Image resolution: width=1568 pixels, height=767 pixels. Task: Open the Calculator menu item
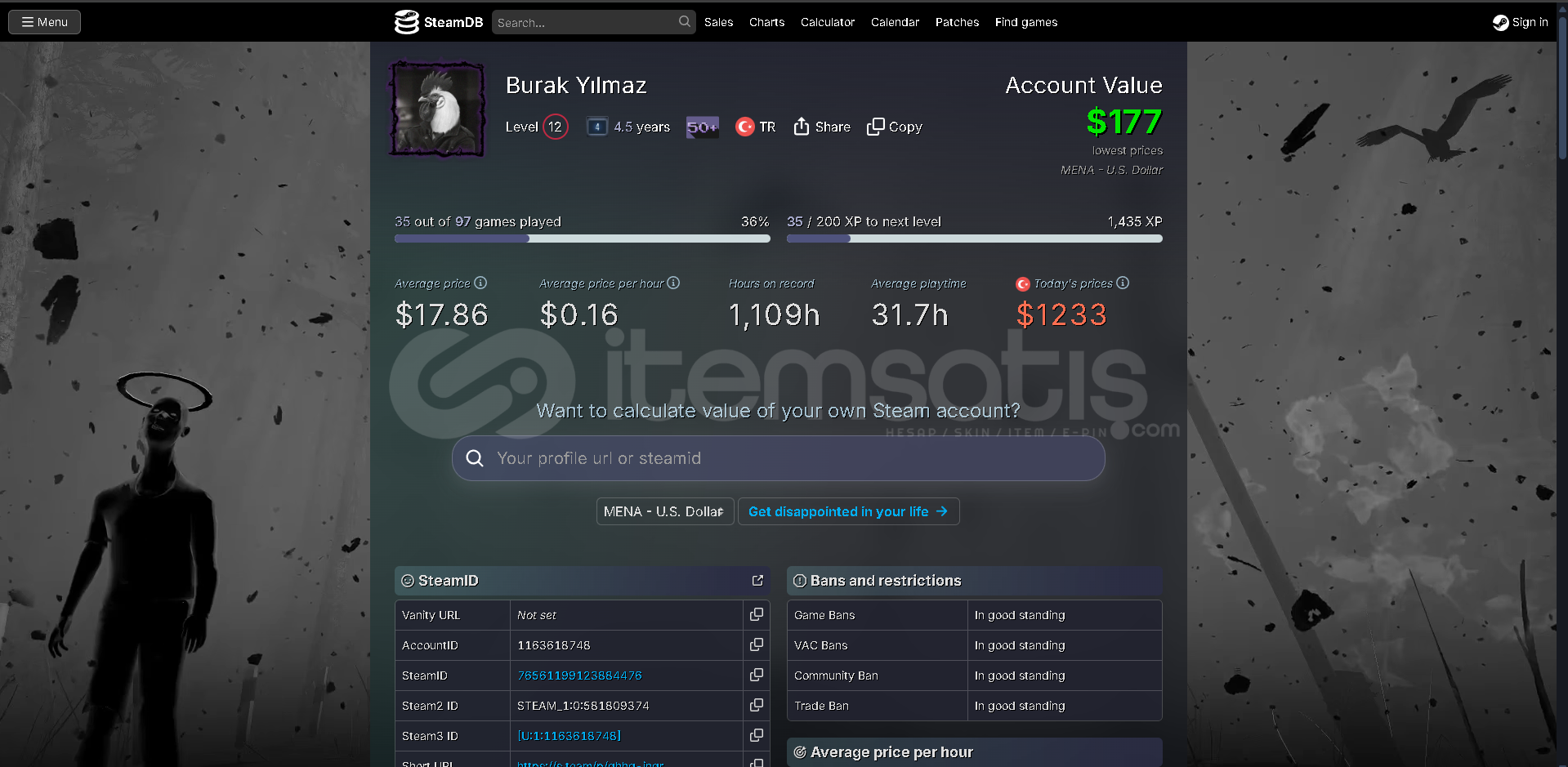pyautogui.click(x=828, y=22)
